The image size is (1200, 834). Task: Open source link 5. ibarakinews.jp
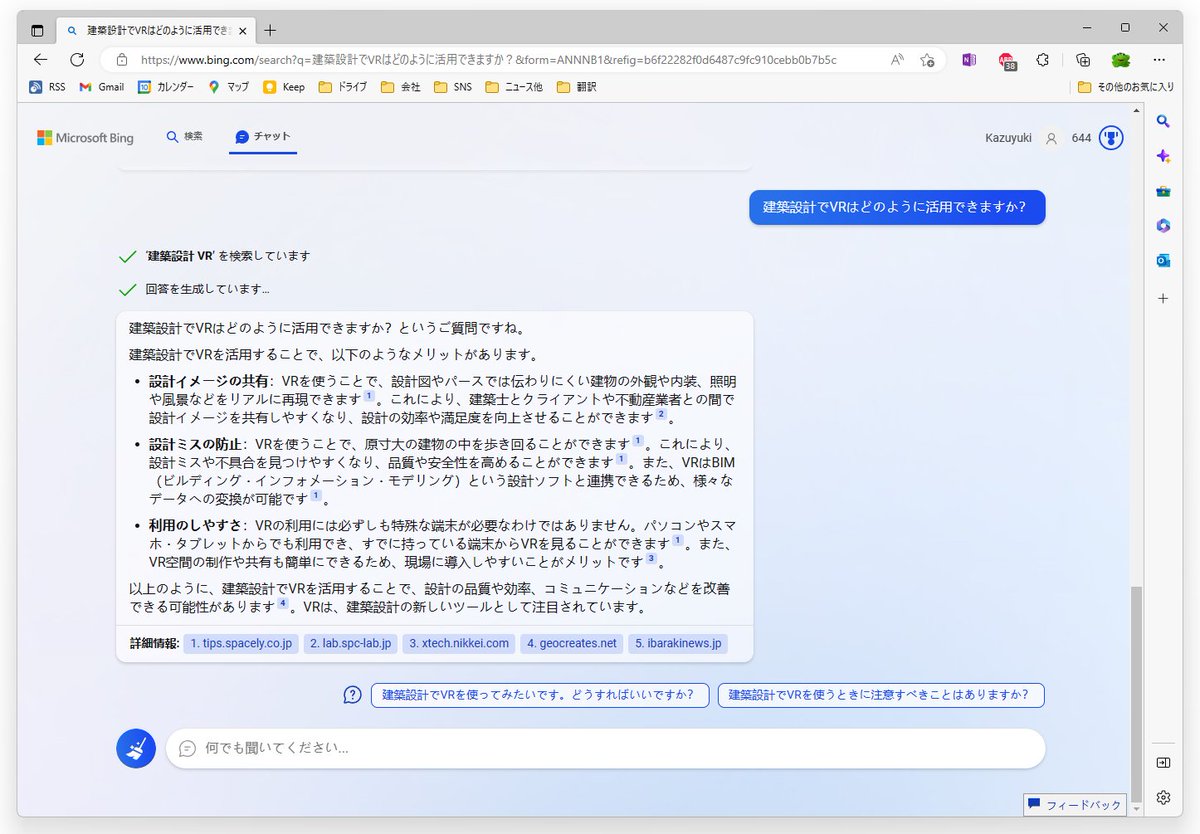click(678, 643)
